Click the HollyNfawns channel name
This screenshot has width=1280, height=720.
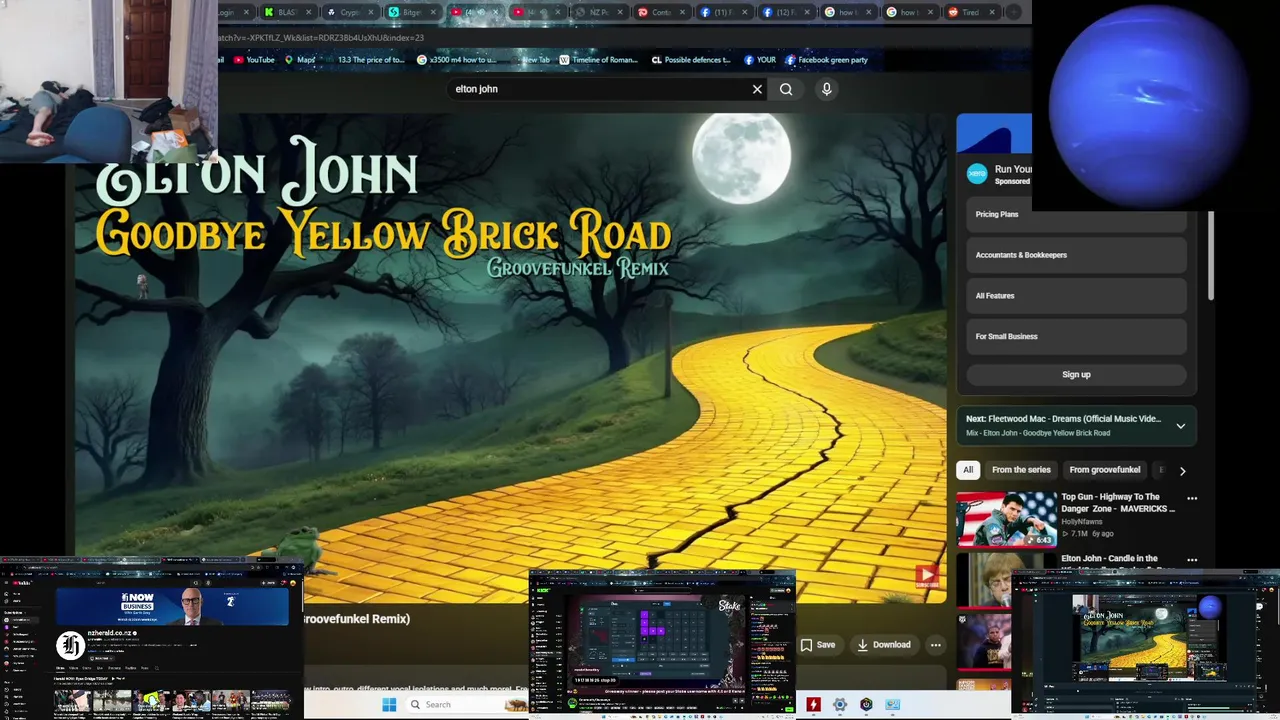(x=1081, y=522)
